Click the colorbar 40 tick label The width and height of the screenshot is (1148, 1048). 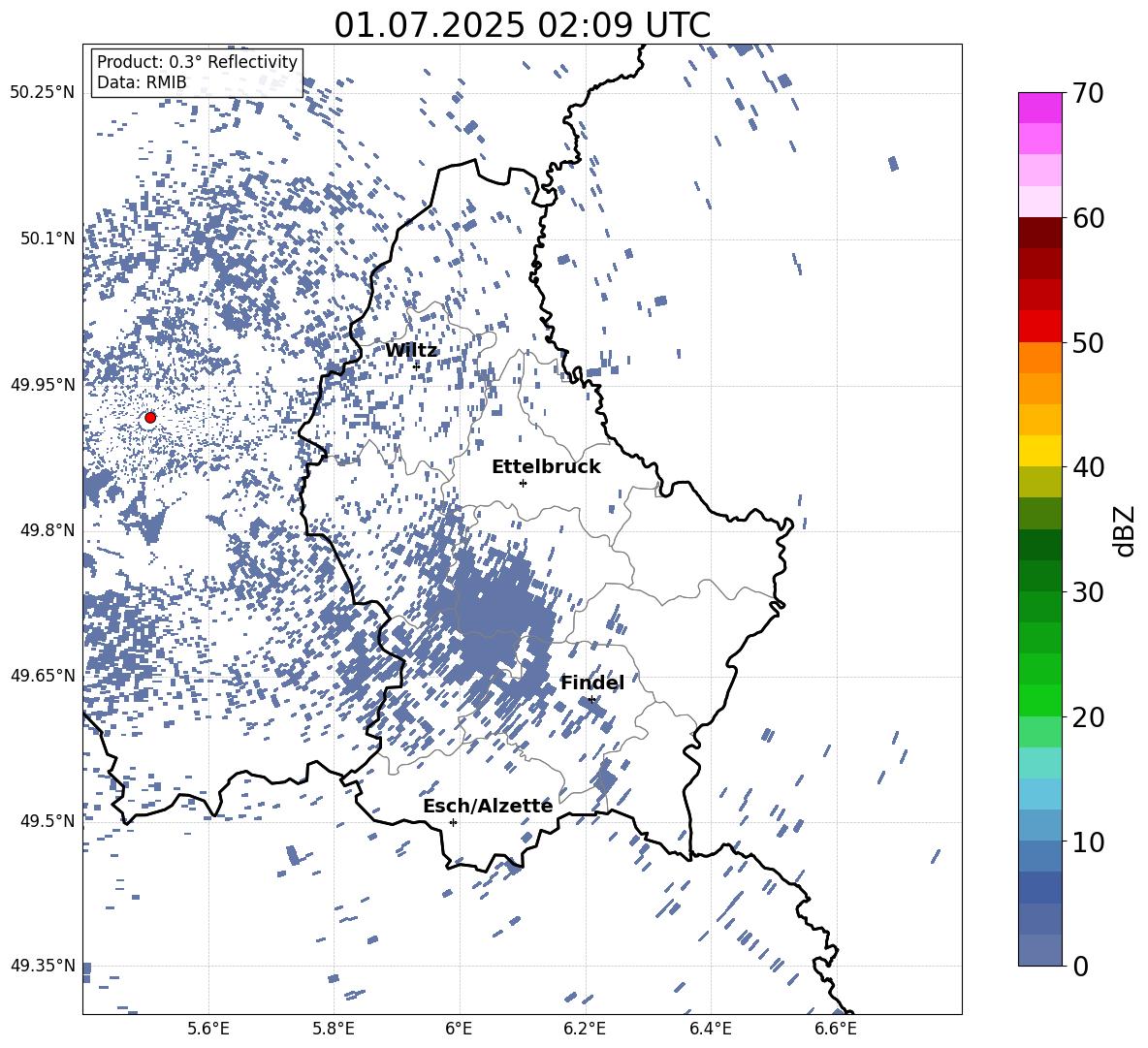[x=1088, y=467]
